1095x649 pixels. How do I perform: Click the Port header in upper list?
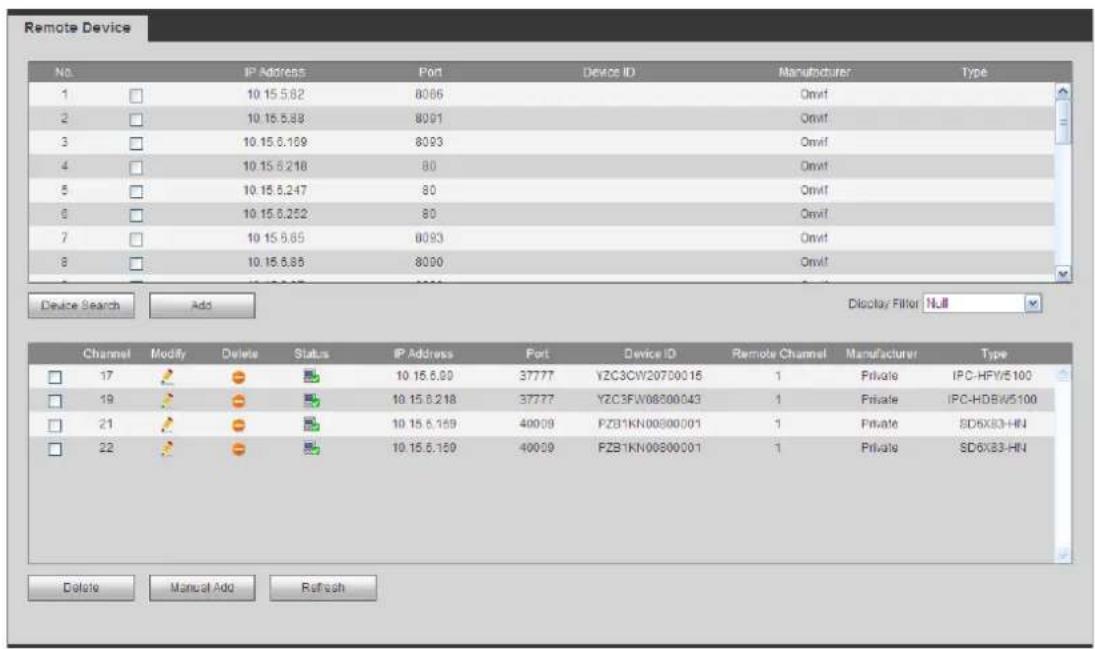[429, 72]
